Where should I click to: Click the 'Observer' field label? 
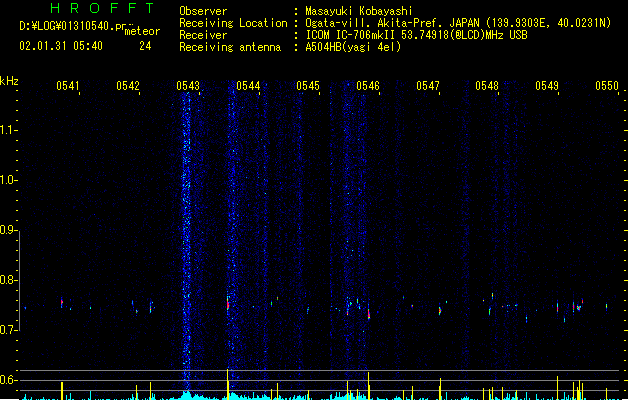coord(203,11)
